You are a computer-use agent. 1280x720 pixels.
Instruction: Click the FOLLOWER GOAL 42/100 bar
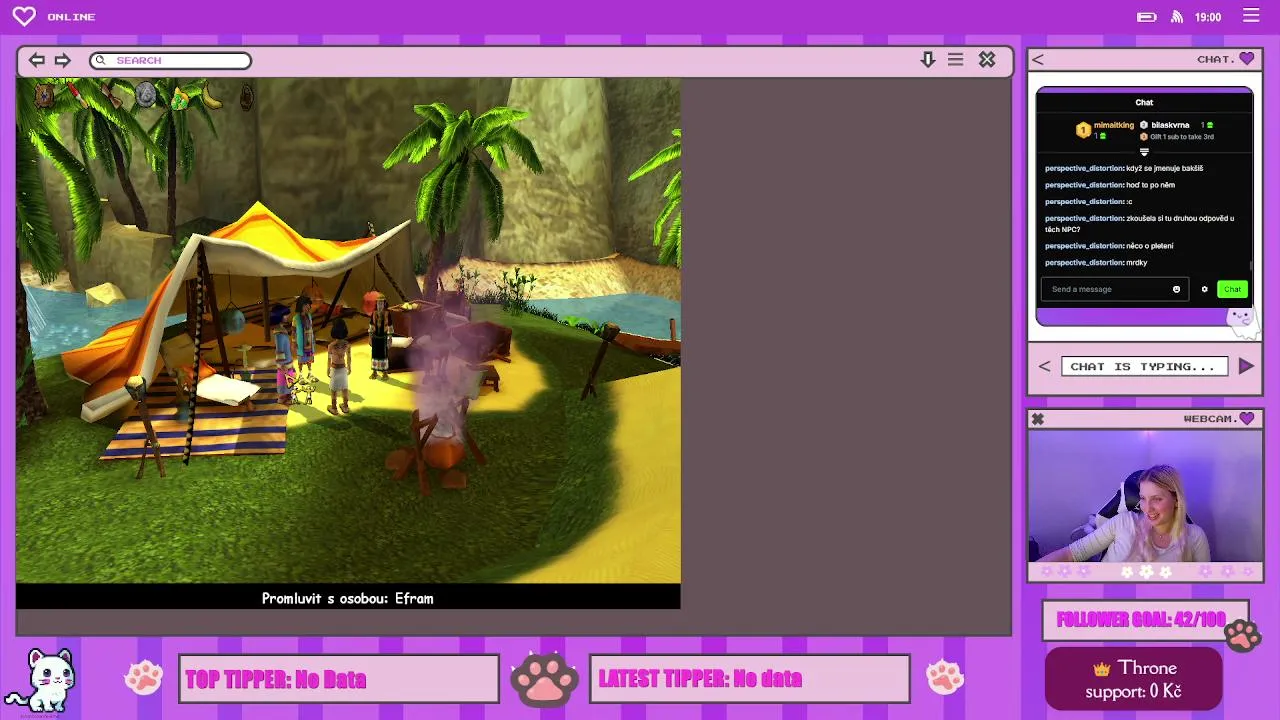(1145, 620)
